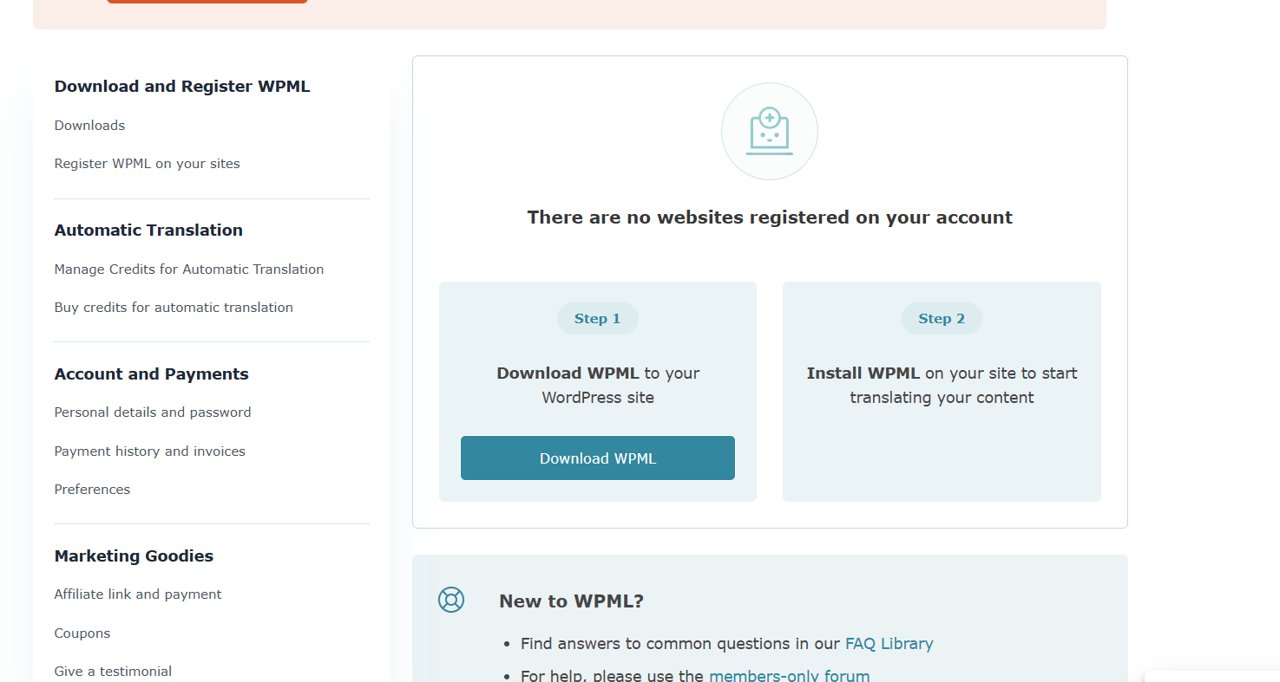The width and height of the screenshot is (1280, 682).
Task: Open the Preferences link
Action: (x=92, y=489)
